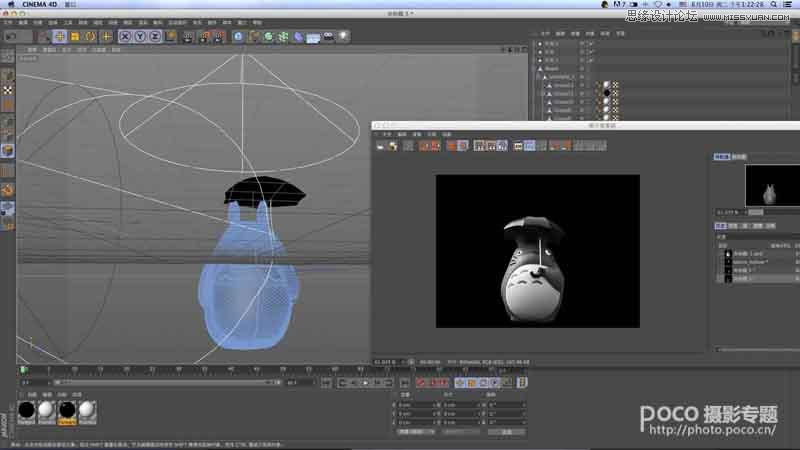
Task: Select first black material swatch
Action: click(x=27, y=410)
